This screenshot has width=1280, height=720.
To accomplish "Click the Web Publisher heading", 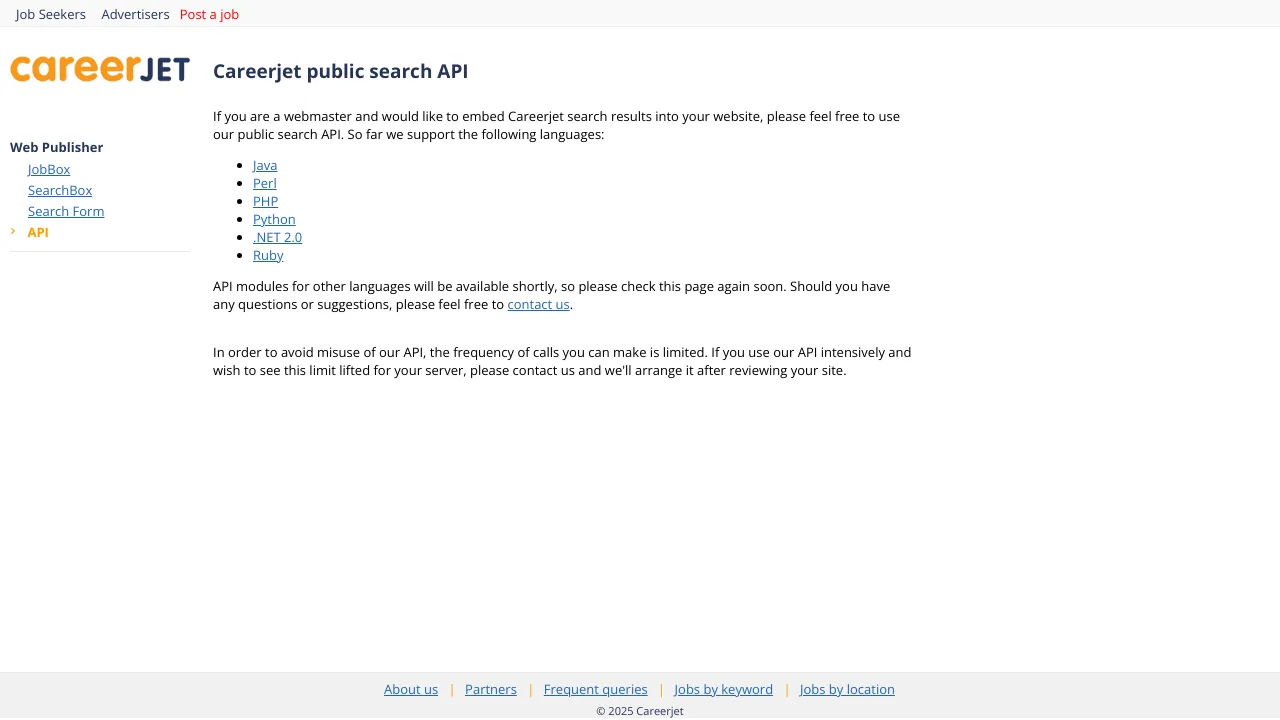I will tap(57, 147).
